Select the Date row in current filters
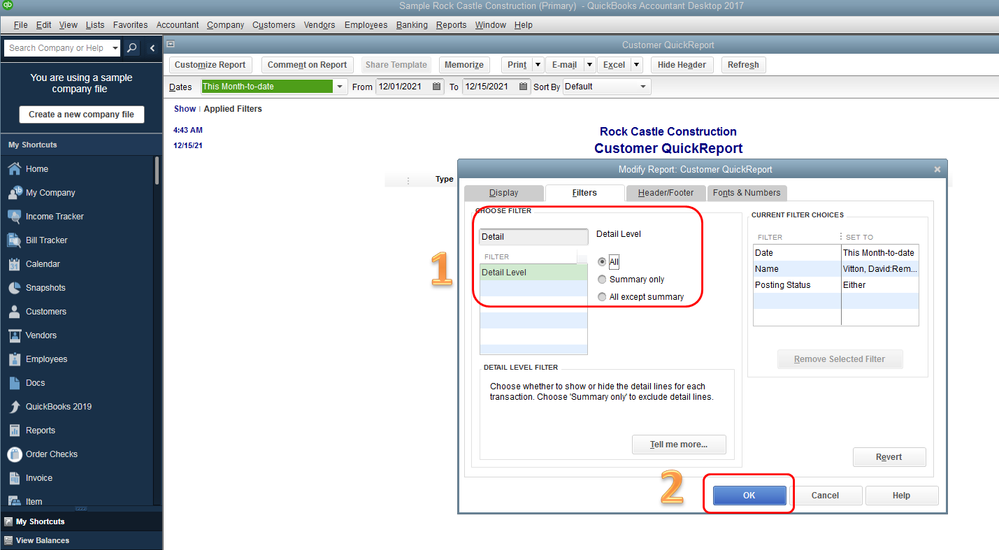This screenshot has width=999, height=550. 835,253
